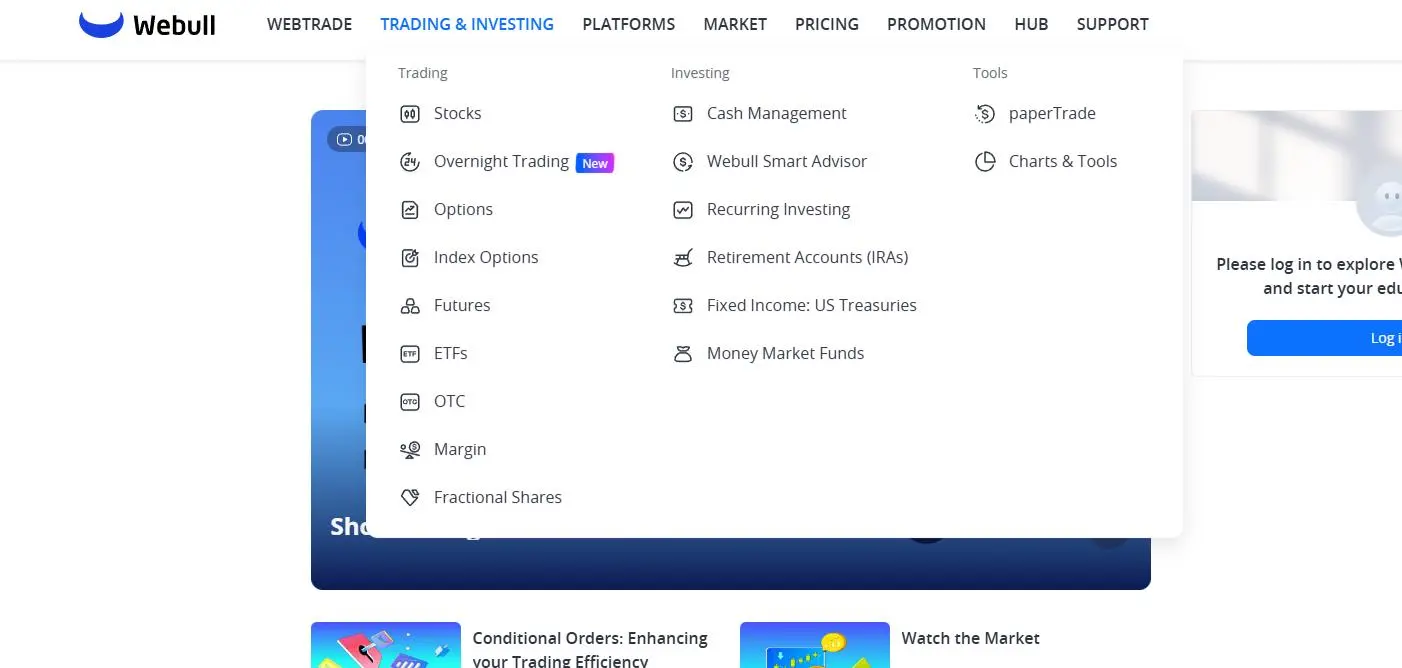
Task: Click the Index Options target icon
Action: [410, 258]
